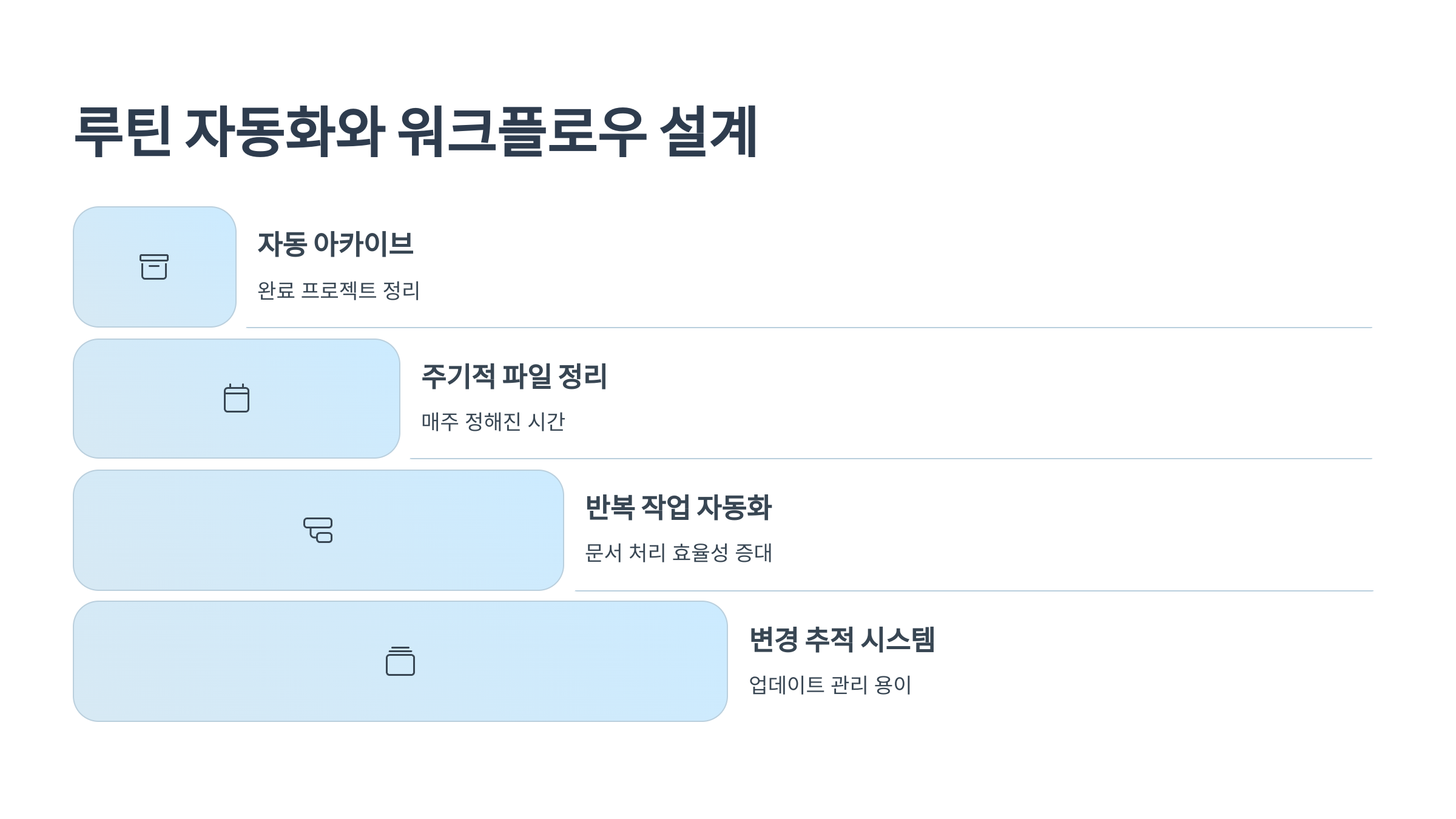Click the divider line below 완료 프로젝트 정리
Image resolution: width=1456 pixels, height=819 pixels.
809,328
